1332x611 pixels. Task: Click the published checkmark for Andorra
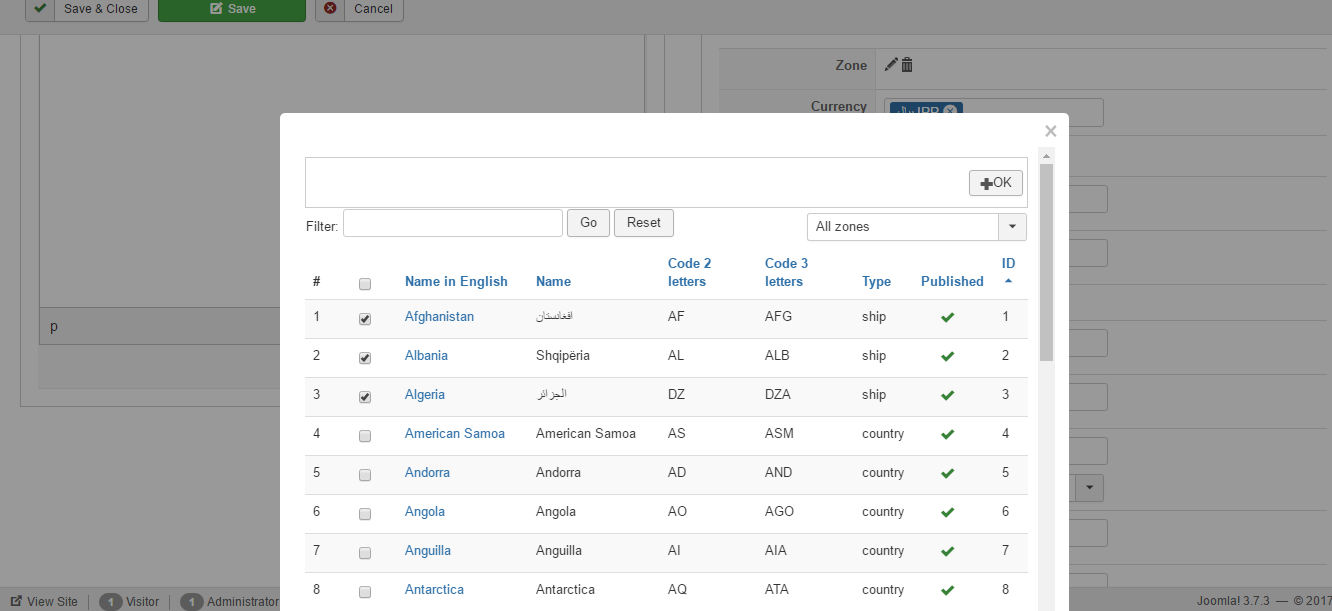[x=947, y=473]
